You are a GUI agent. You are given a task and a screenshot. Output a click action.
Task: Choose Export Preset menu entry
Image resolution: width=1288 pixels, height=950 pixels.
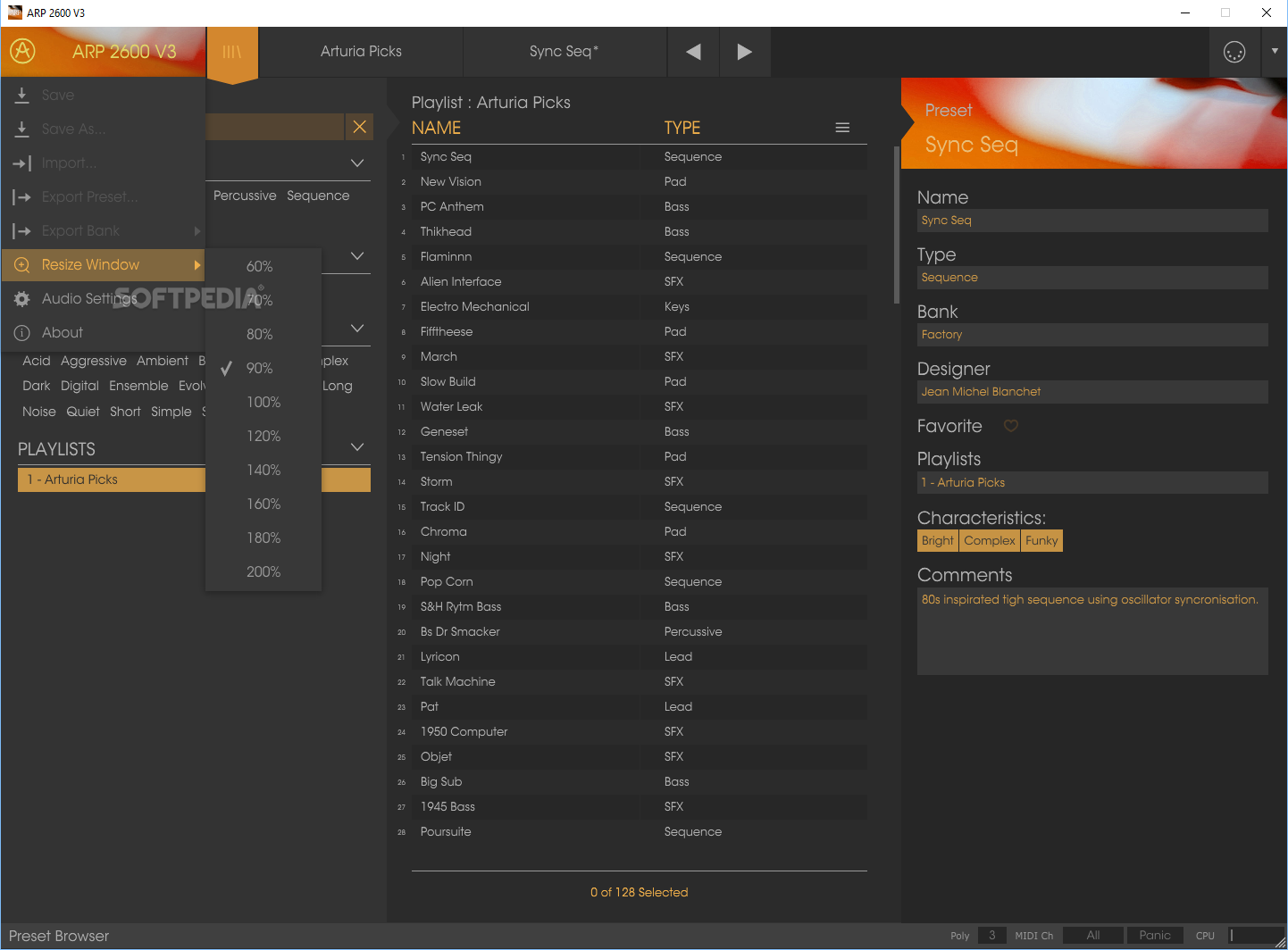click(x=103, y=196)
